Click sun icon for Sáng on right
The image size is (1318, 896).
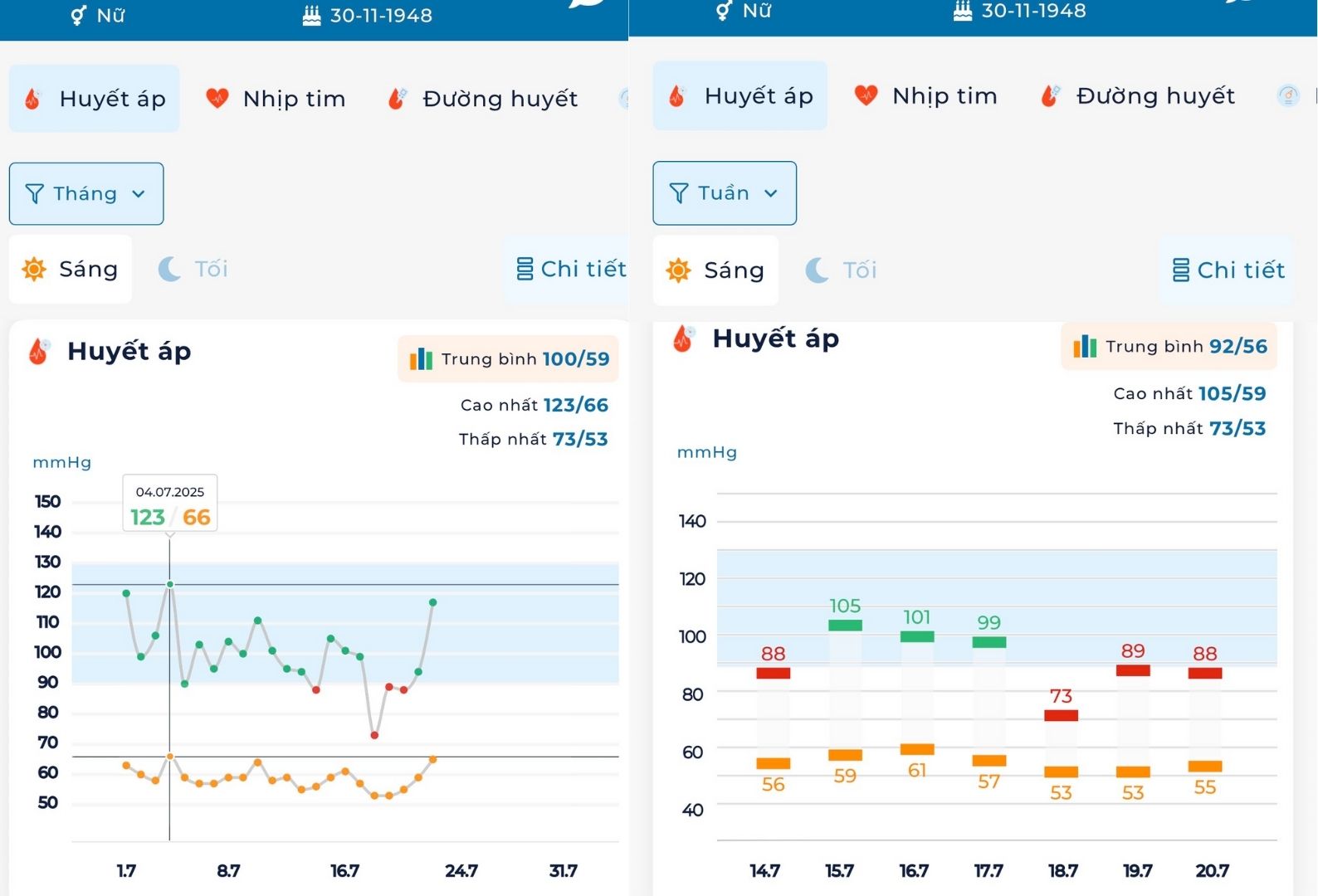tap(678, 270)
